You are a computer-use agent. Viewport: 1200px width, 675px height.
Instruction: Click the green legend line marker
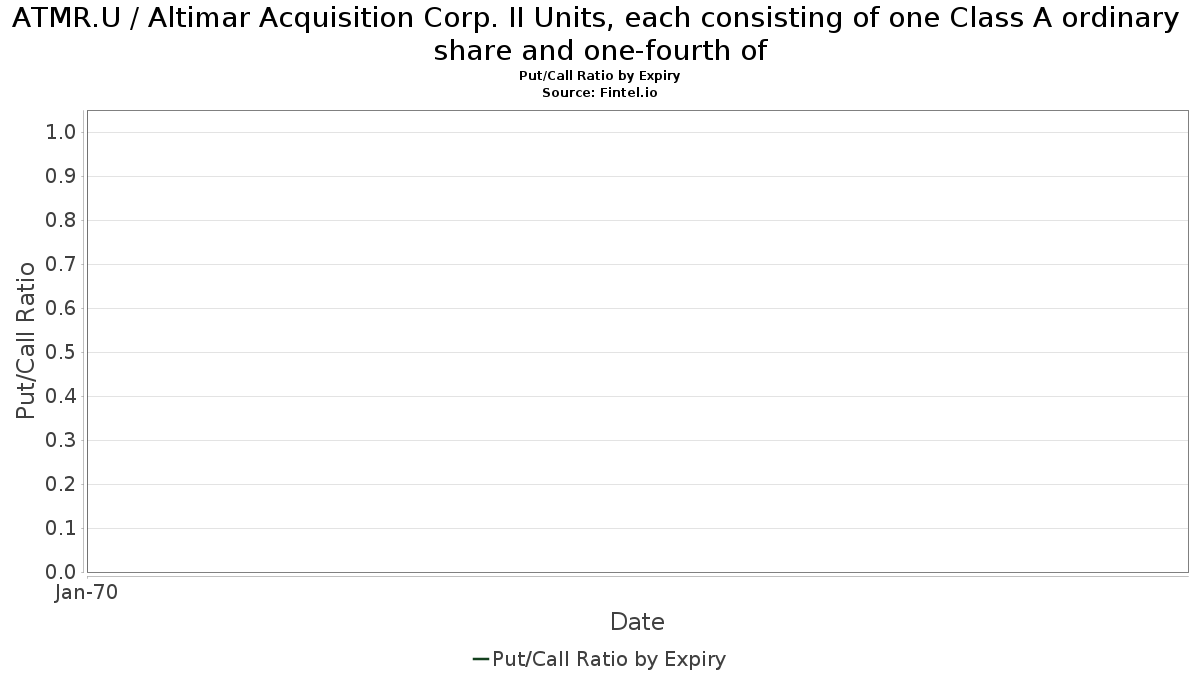[481, 659]
